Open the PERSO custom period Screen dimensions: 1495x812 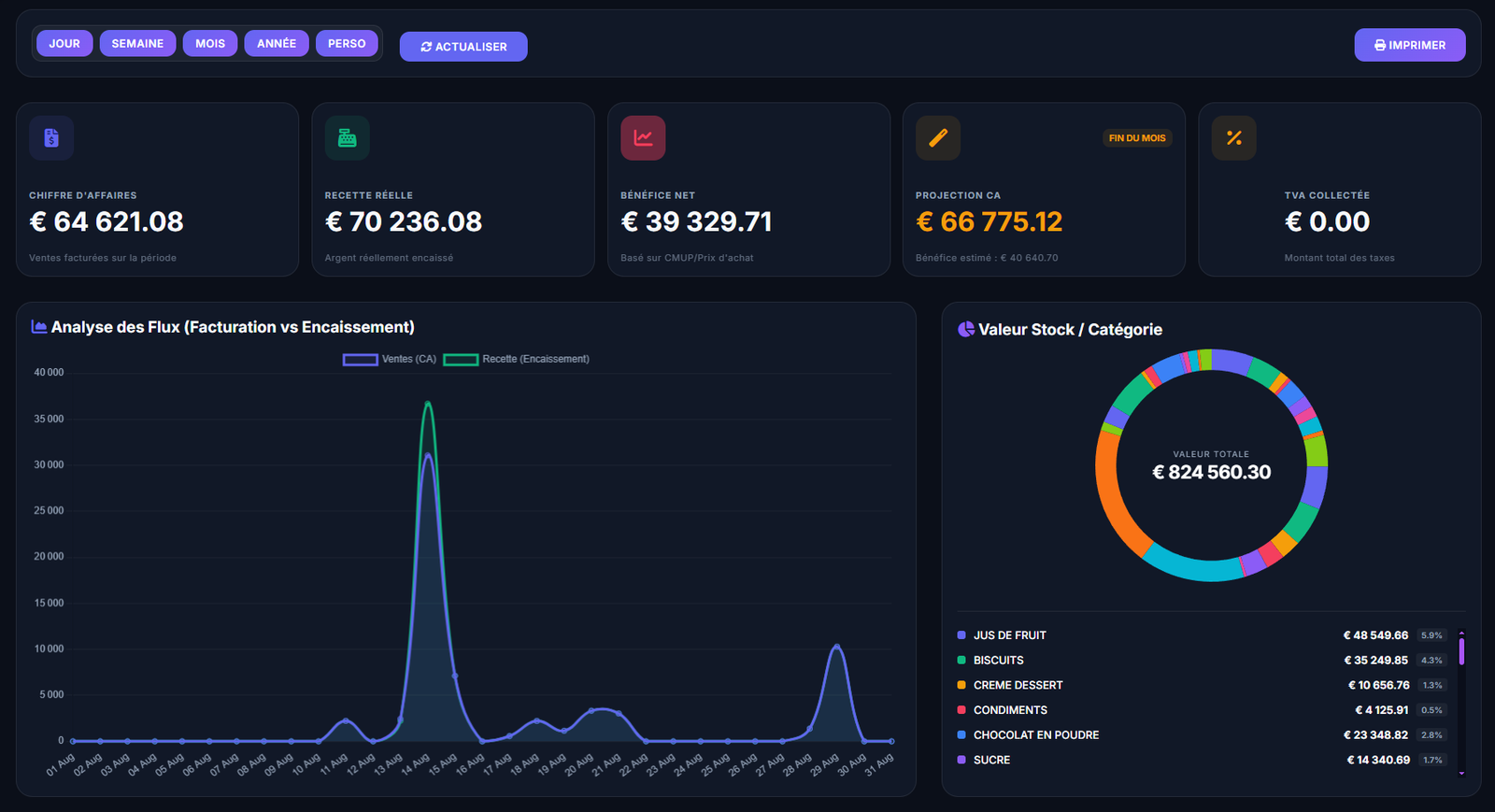pyautogui.click(x=347, y=43)
